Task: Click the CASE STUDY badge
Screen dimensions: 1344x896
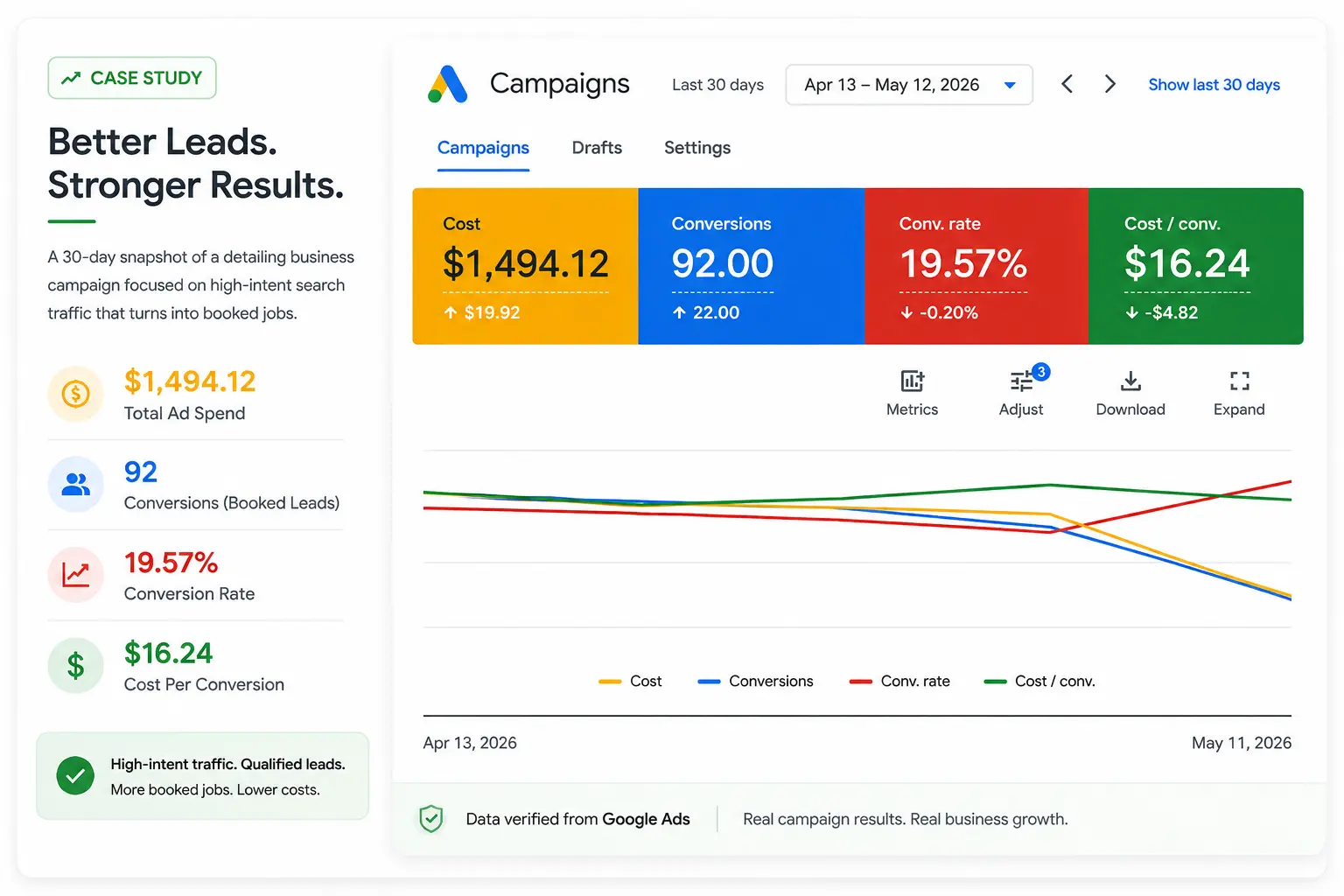Action: [x=132, y=78]
